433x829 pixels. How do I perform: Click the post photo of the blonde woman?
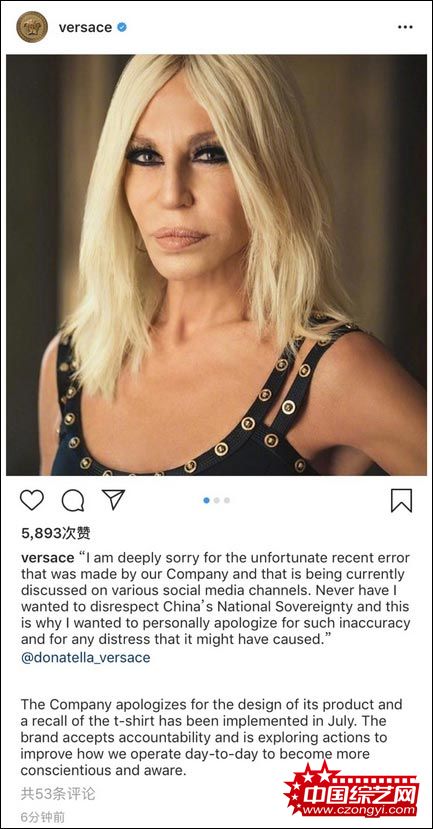pyautogui.click(x=216, y=265)
